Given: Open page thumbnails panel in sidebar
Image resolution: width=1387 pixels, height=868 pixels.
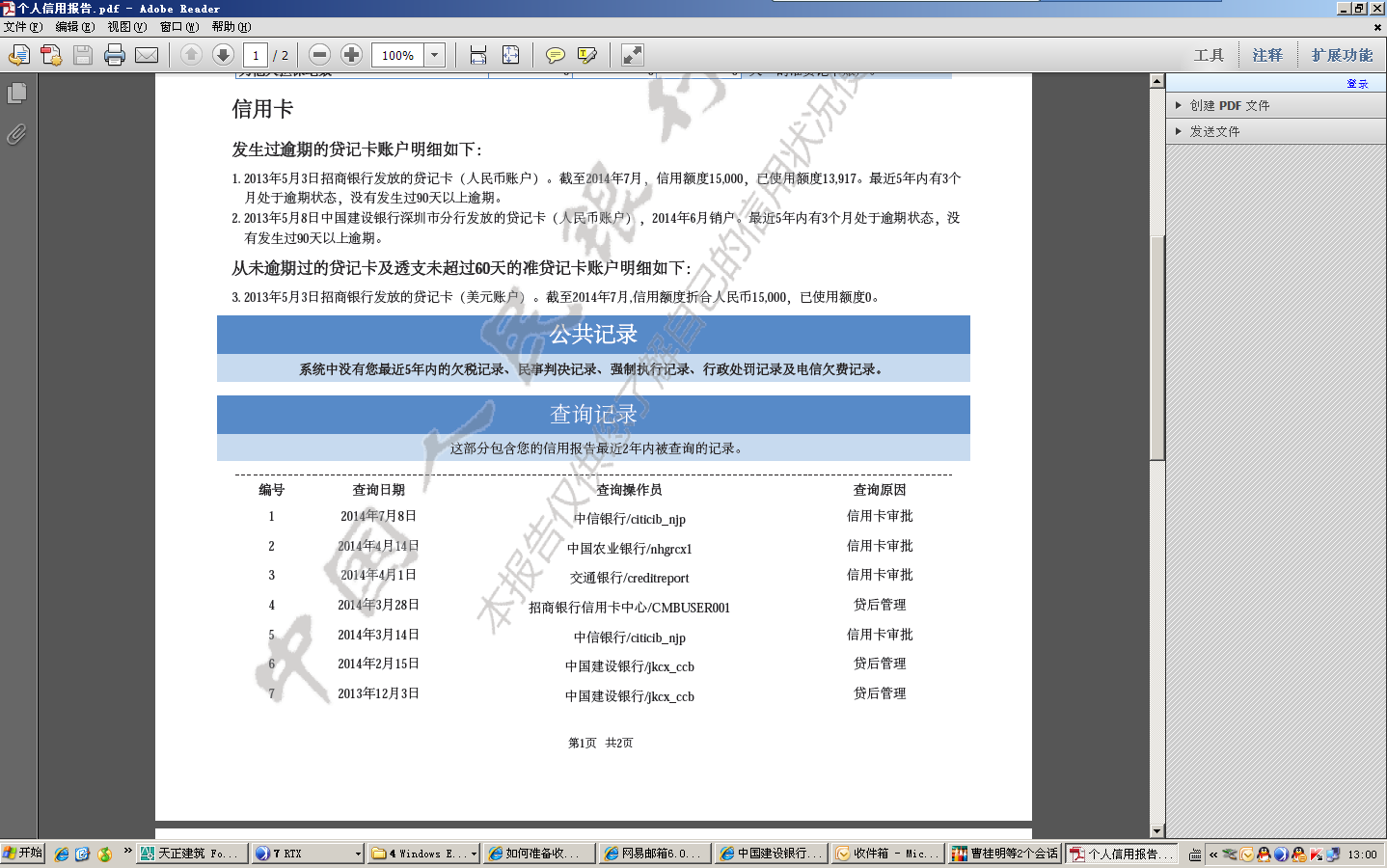Looking at the screenshot, I should pos(16,94).
